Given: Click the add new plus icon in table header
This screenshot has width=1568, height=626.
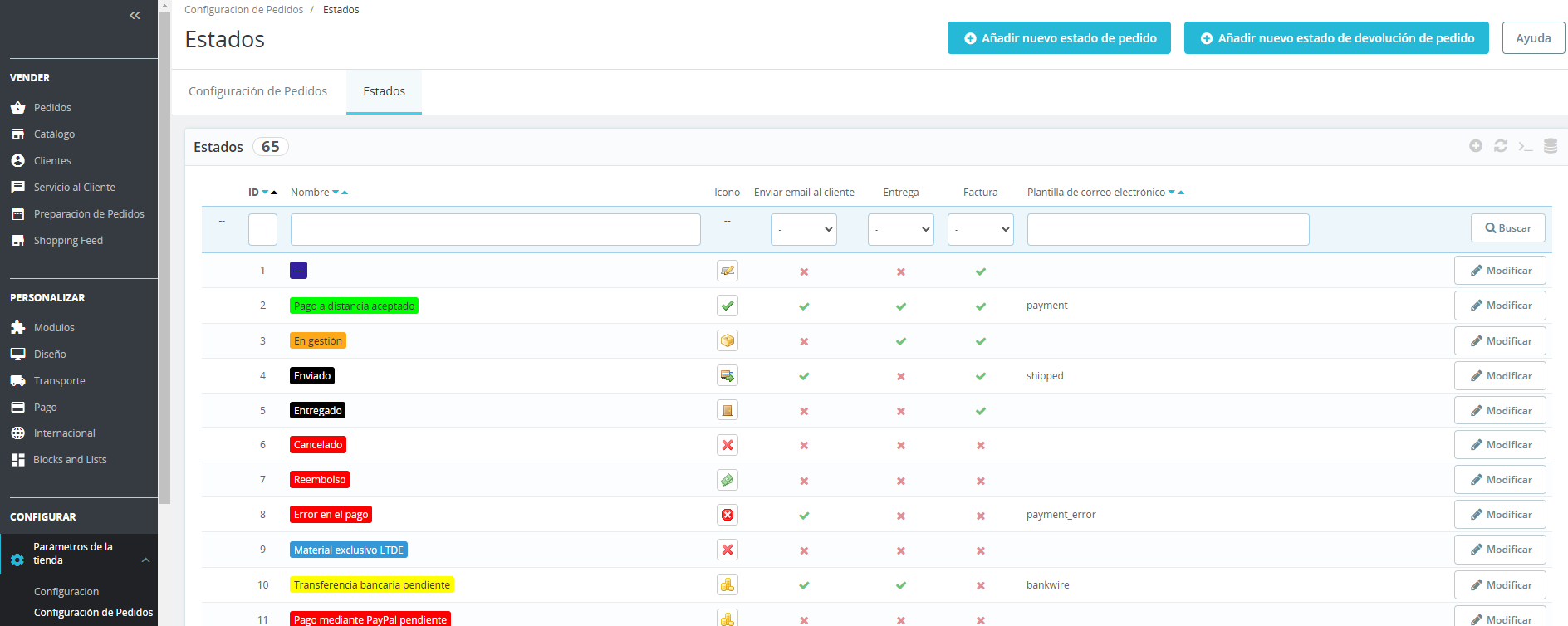Looking at the screenshot, I should pos(1476,146).
